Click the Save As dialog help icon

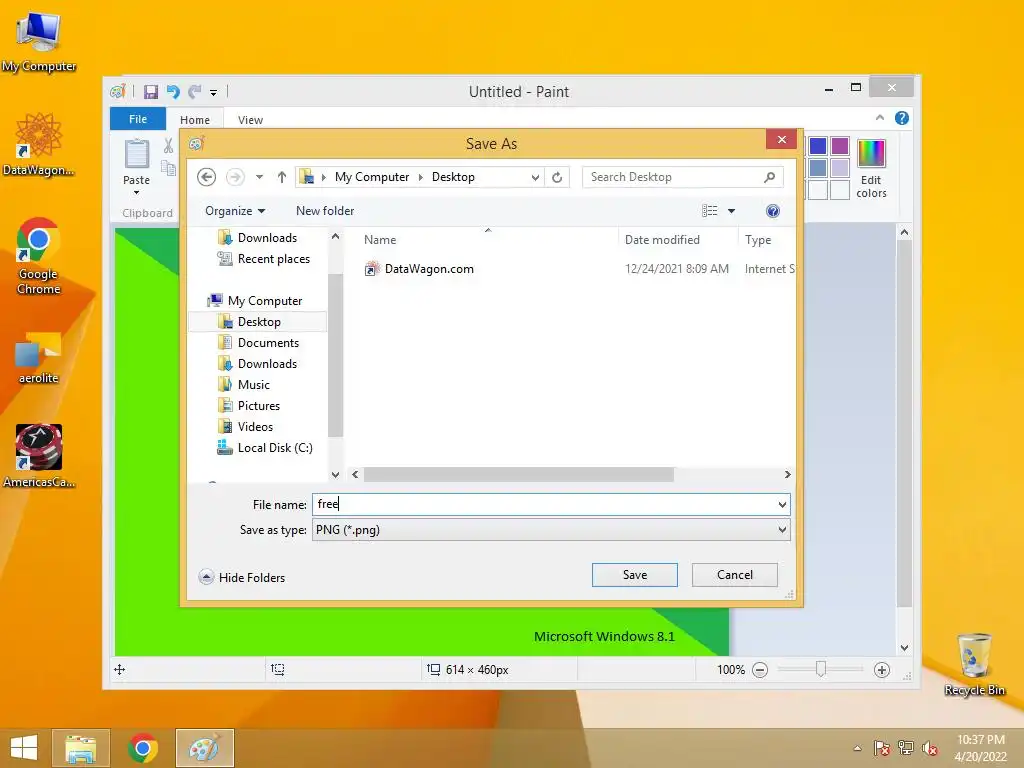point(773,211)
